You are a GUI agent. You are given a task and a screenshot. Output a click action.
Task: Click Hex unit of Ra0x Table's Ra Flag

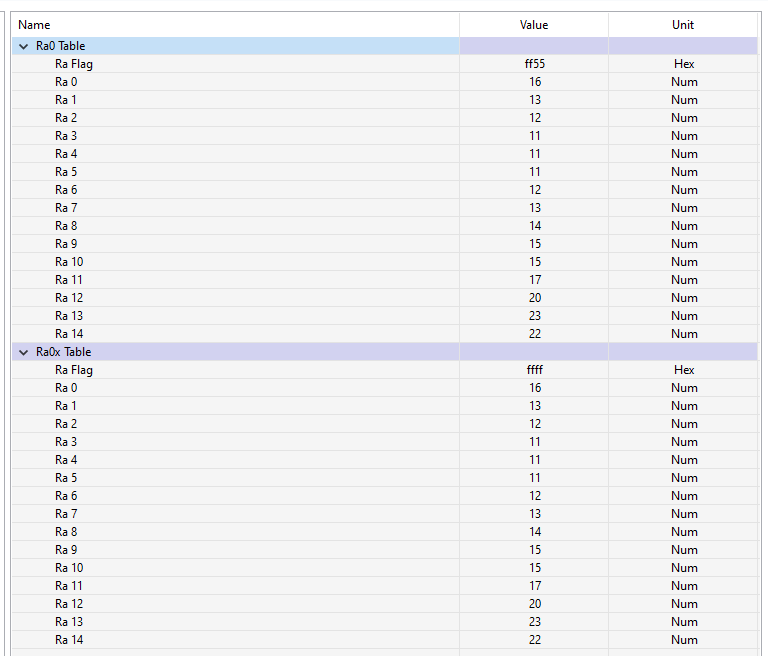(x=684, y=370)
